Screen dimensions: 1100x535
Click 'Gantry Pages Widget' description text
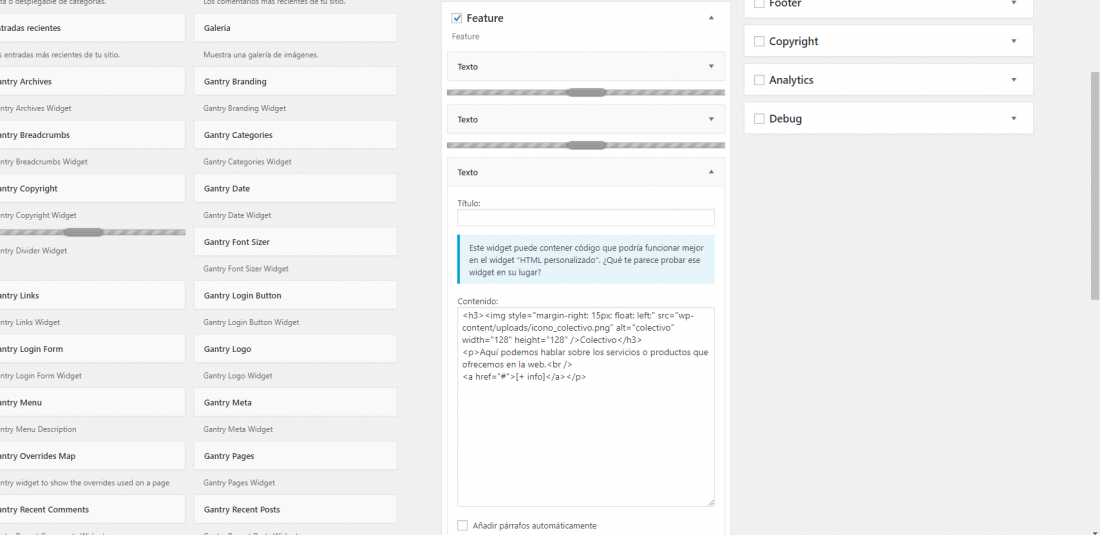pyautogui.click(x=239, y=482)
